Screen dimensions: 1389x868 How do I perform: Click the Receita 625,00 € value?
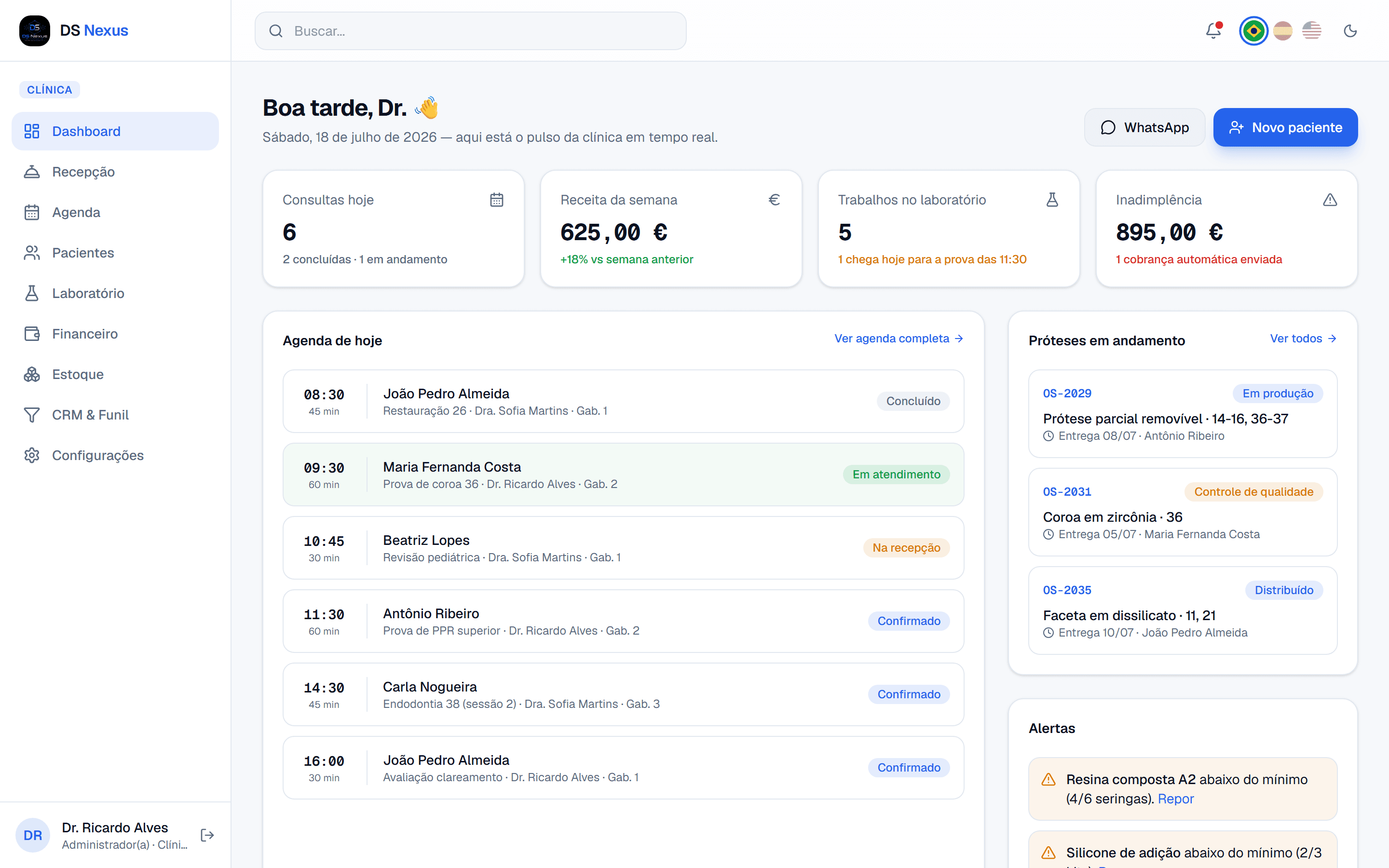tap(613, 232)
